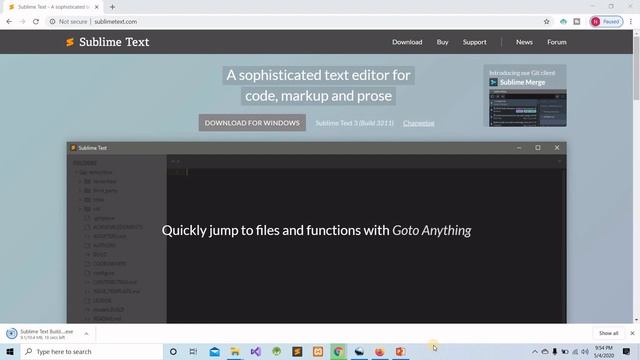
Task: Click the green cloud extension icon
Action: 563,22
